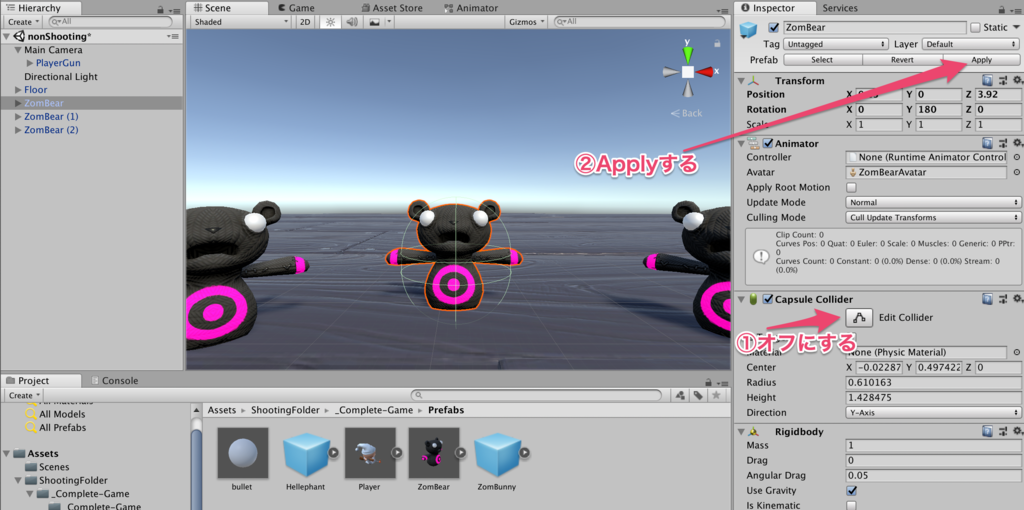The height and width of the screenshot is (510, 1024).
Task: Open Rigidbody help book icon
Action: coord(987,432)
